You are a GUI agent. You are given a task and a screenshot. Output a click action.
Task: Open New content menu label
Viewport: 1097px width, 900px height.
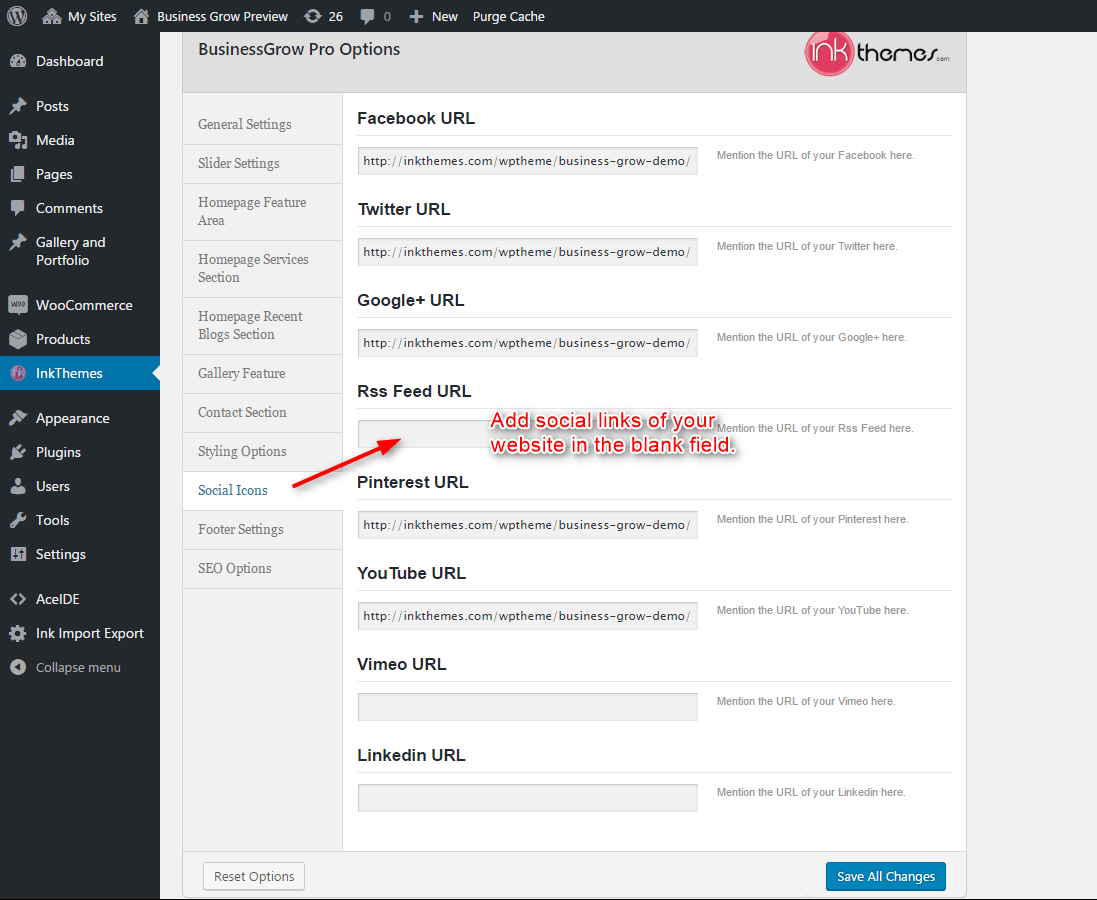click(x=444, y=16)
